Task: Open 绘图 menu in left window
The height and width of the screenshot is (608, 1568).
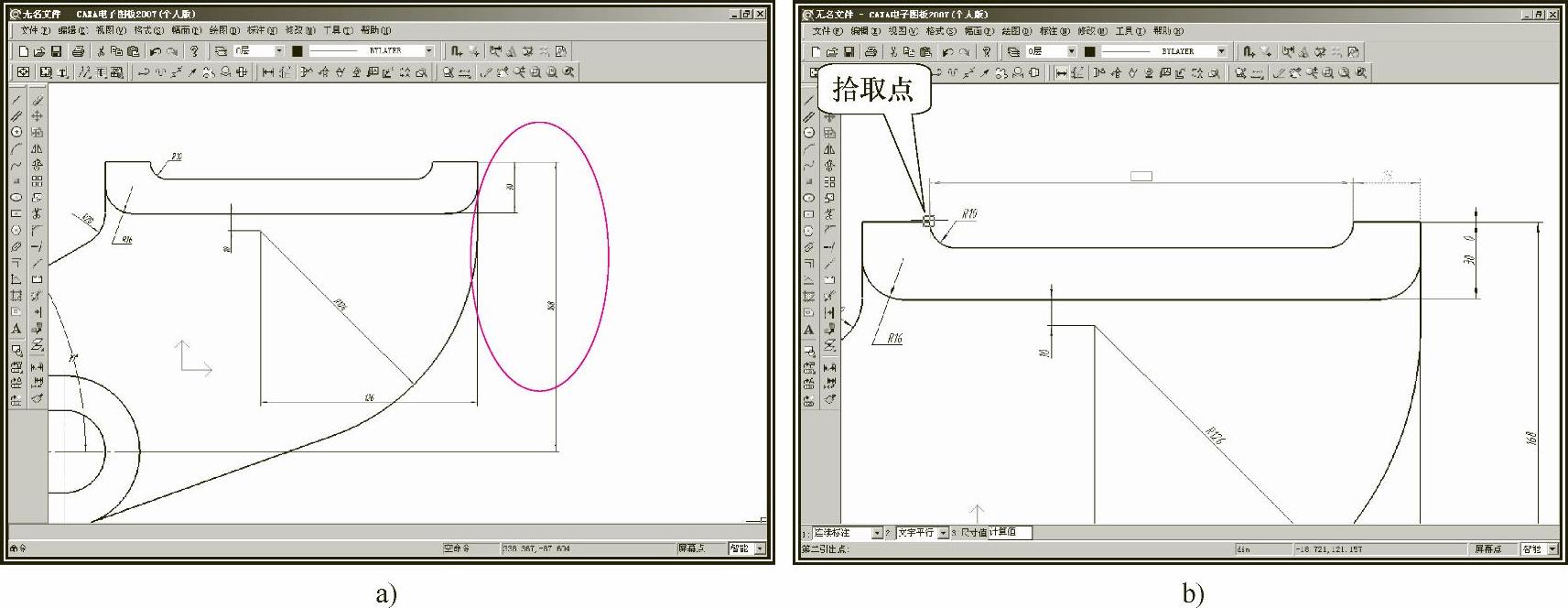Action: coord(223,30)
